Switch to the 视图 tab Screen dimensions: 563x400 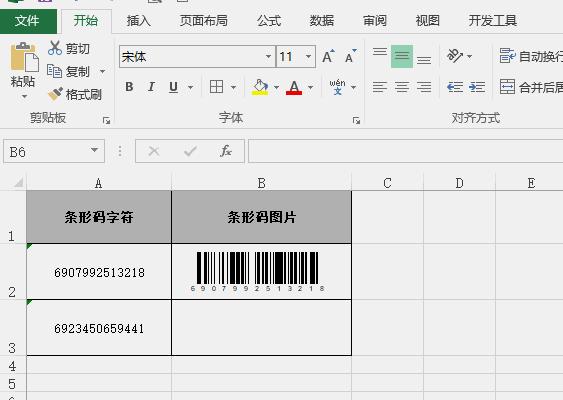(x=427, y=21)
